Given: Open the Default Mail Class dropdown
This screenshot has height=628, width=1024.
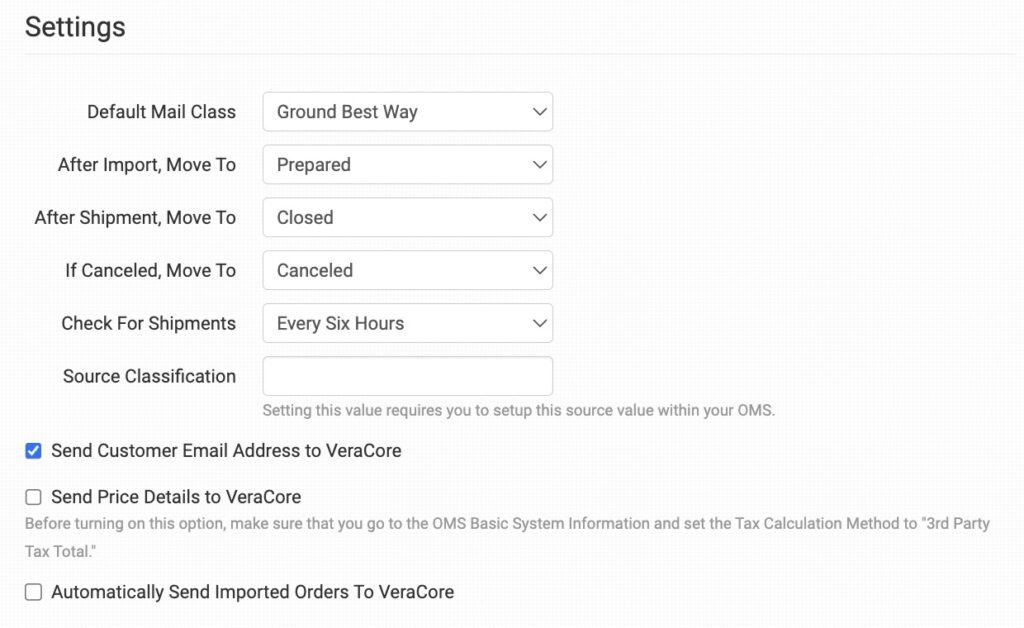Looking at the screenshot, I should tap(407, 112).
